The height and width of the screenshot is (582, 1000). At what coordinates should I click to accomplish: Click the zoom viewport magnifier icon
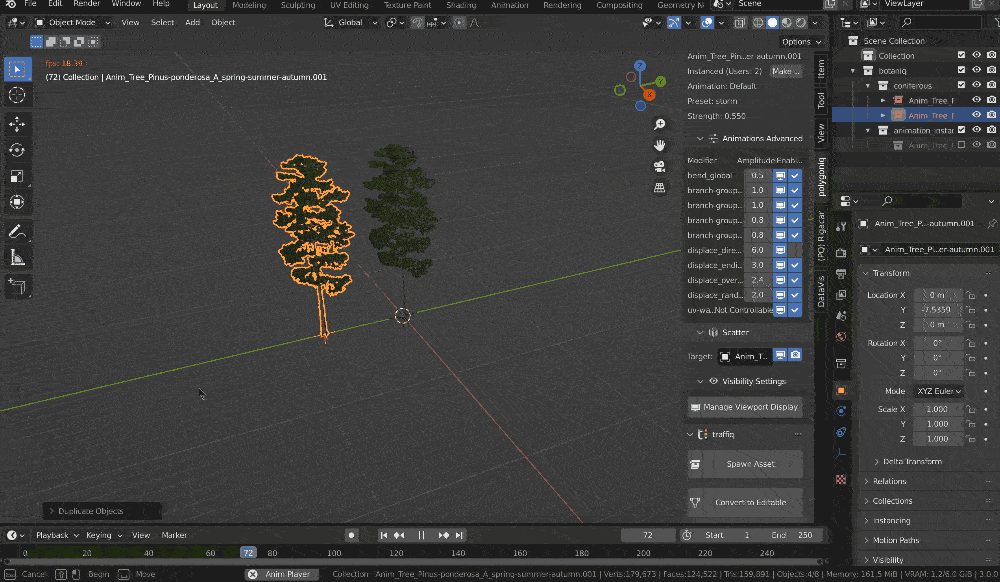coord(659,124)
